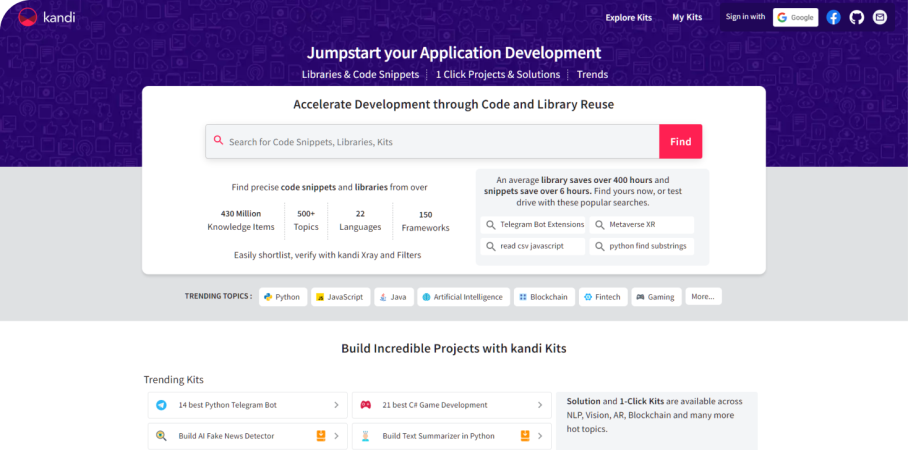Click 150 Frameworks stat
Image resolution: width=908 pixels, height=450 pixels.
click(x=426, y=221)
